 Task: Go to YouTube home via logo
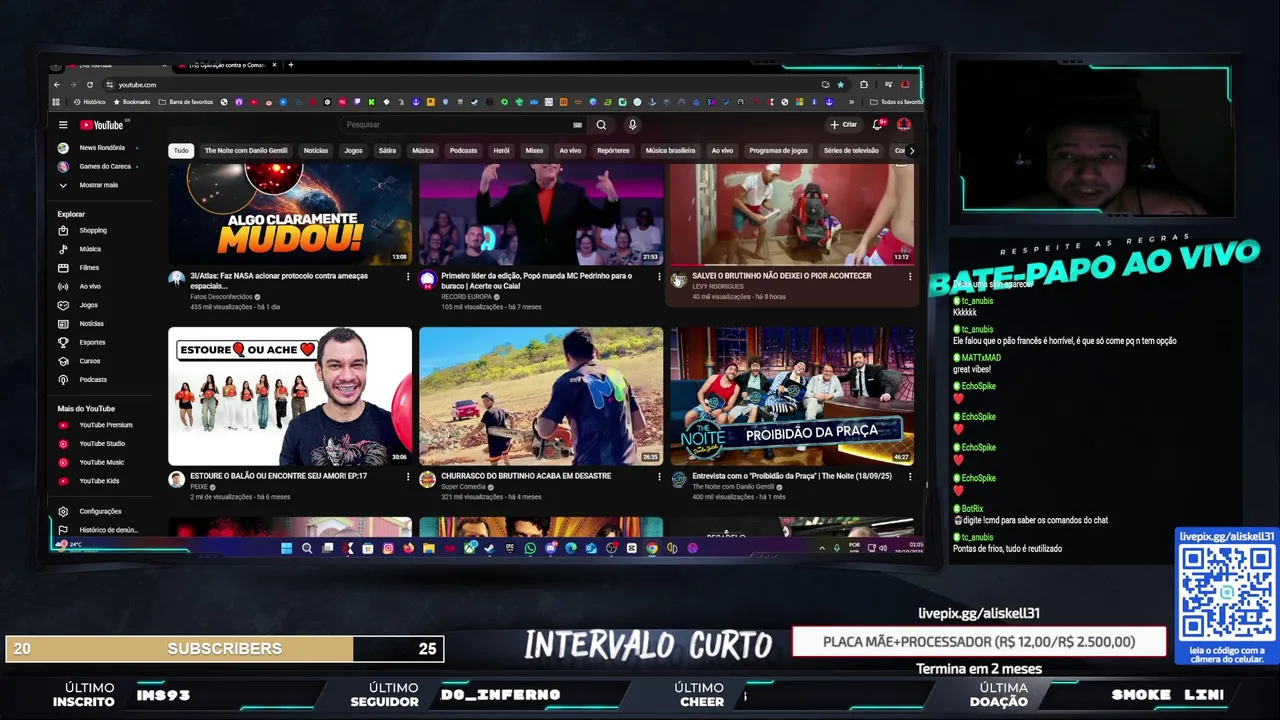102,125
